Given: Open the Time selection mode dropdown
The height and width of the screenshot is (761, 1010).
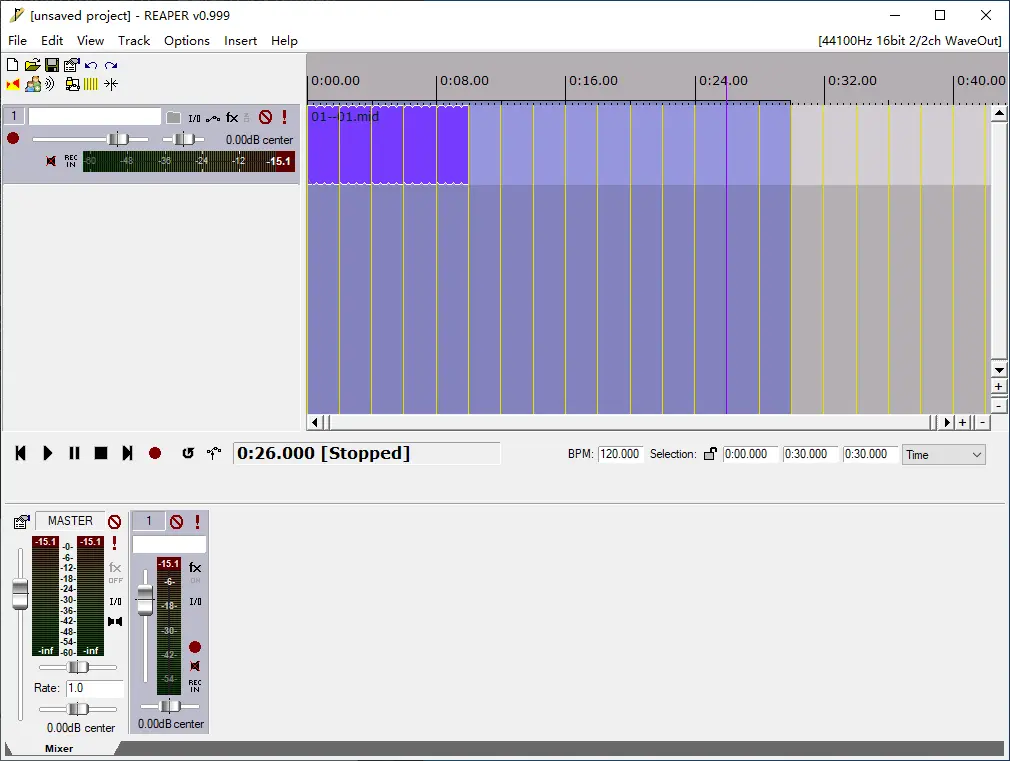Looking at the screenshot, I should [x=943, y=454].
